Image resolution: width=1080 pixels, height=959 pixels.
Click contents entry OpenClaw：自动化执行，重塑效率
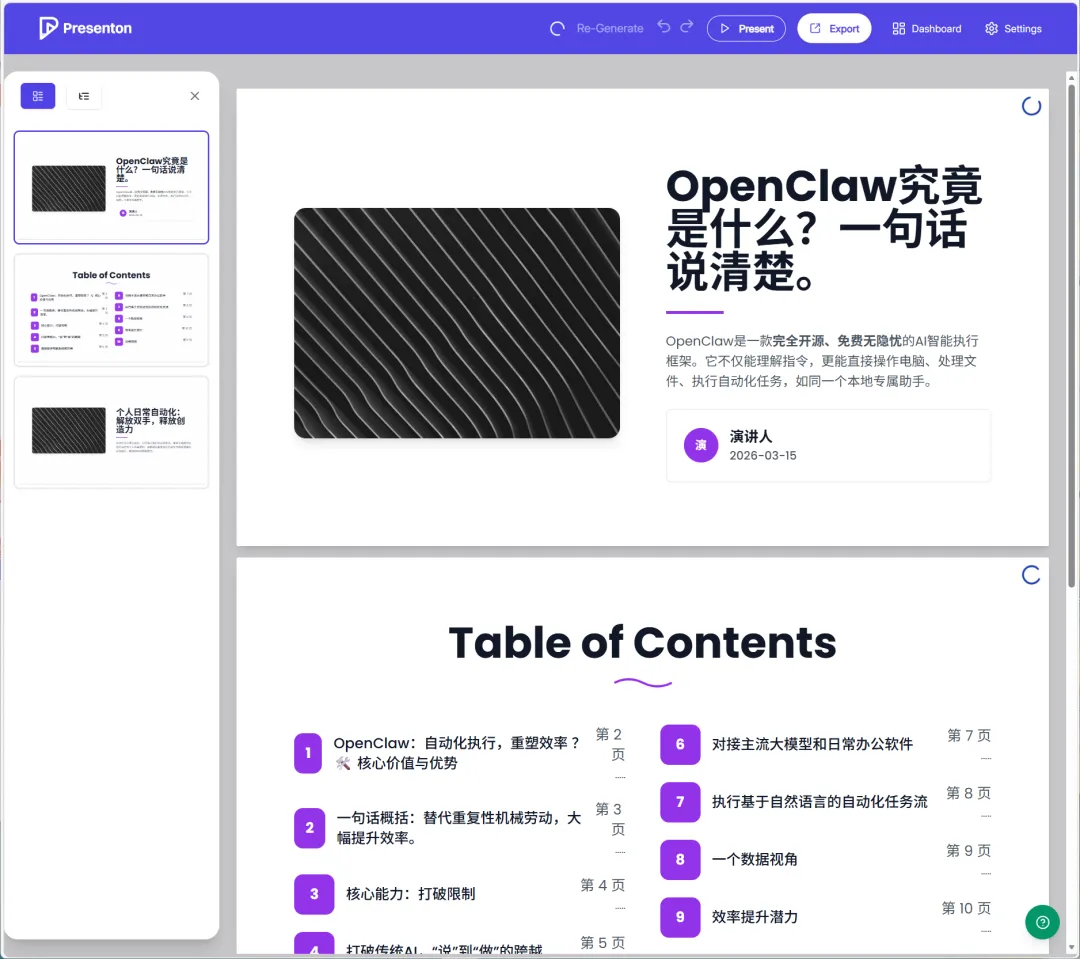click(457, 753)
